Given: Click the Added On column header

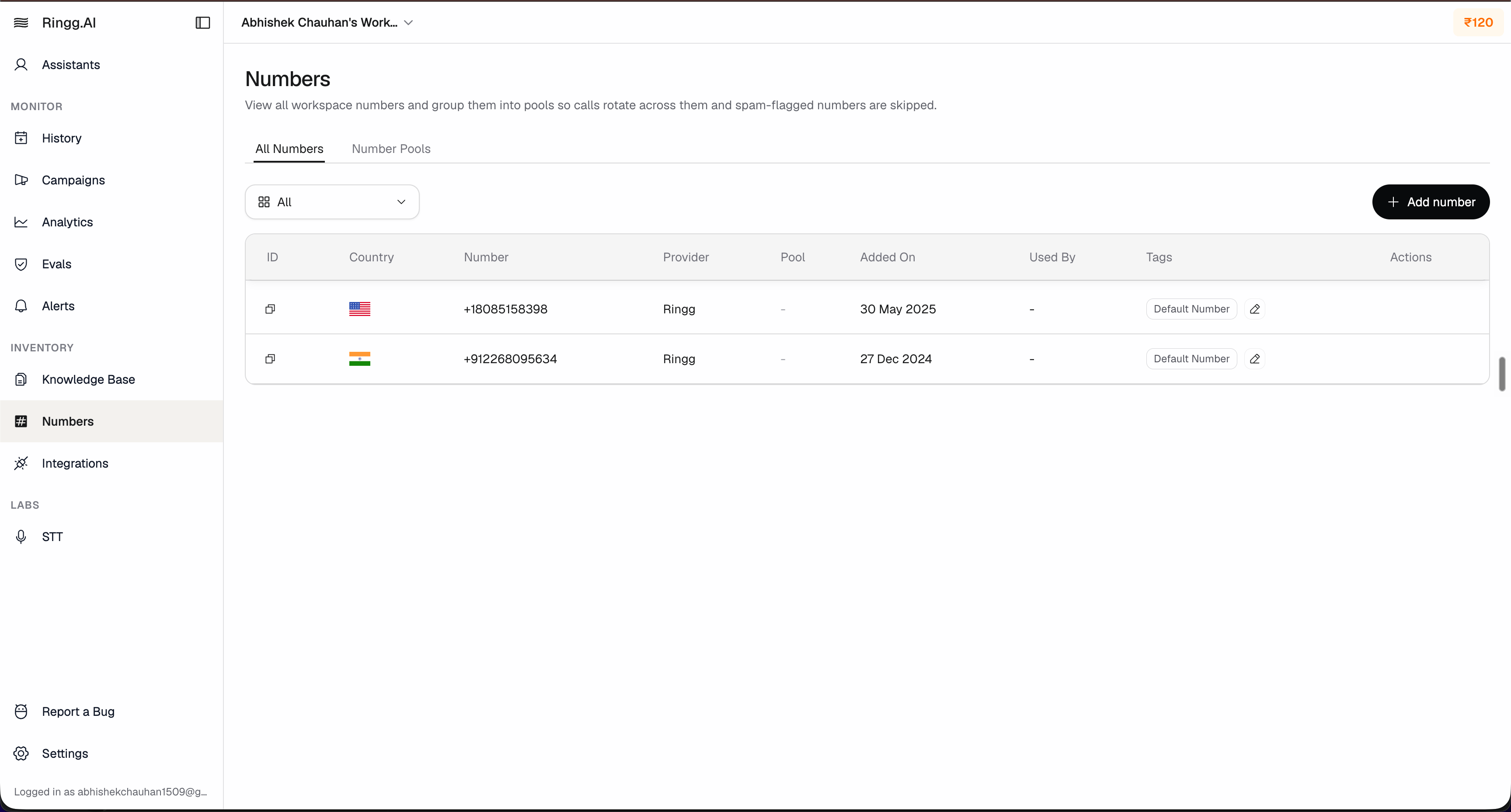Looking at the screenshot, I should tap(888, 257).
